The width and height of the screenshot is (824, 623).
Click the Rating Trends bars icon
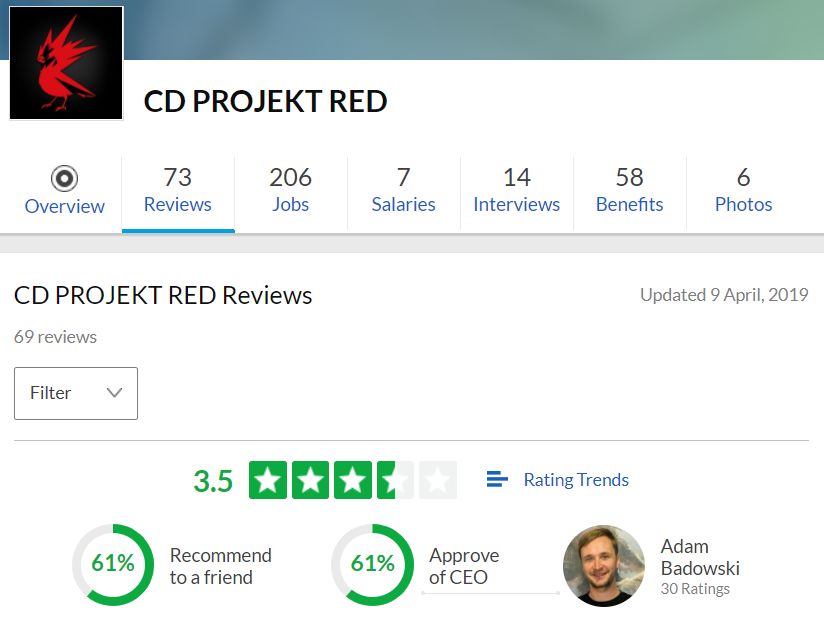(497, 479)
